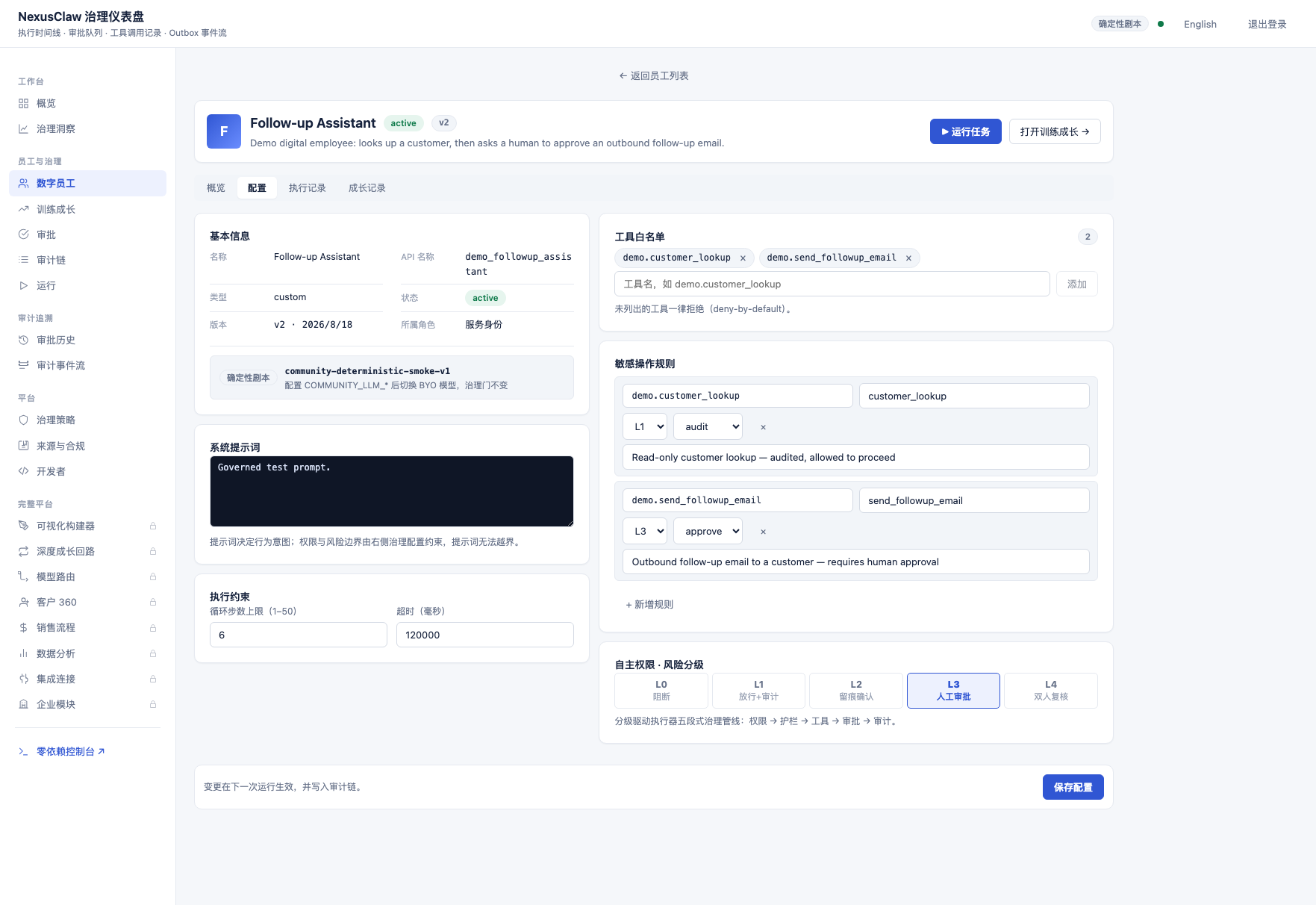Open the L3 level dropdown
Image resolution: width=1316 pixels, height=905 pixels.
645,532
